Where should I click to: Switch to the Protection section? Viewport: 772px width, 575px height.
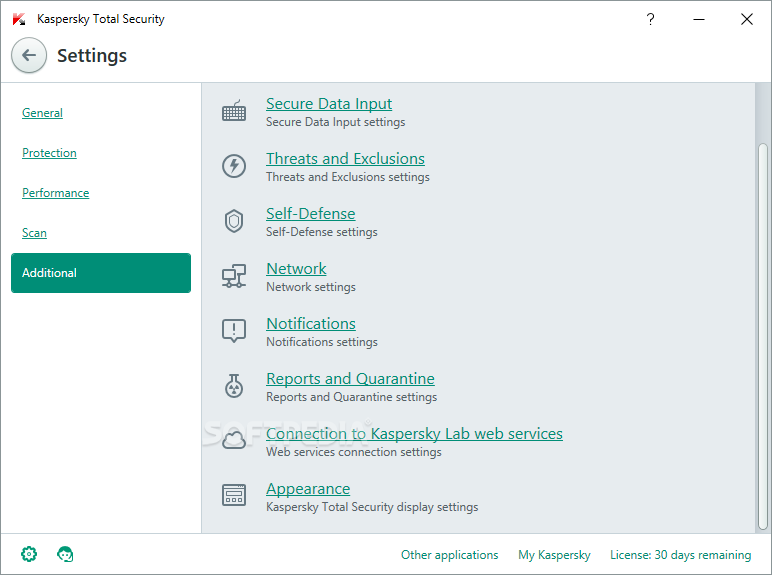tap(49, 153)
